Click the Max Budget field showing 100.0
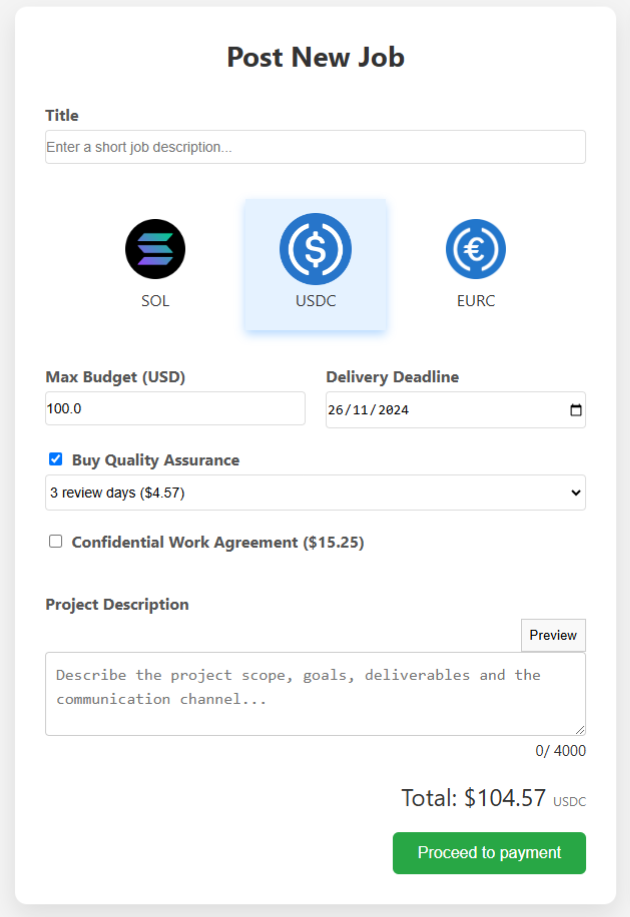 (x=175, y=408)
